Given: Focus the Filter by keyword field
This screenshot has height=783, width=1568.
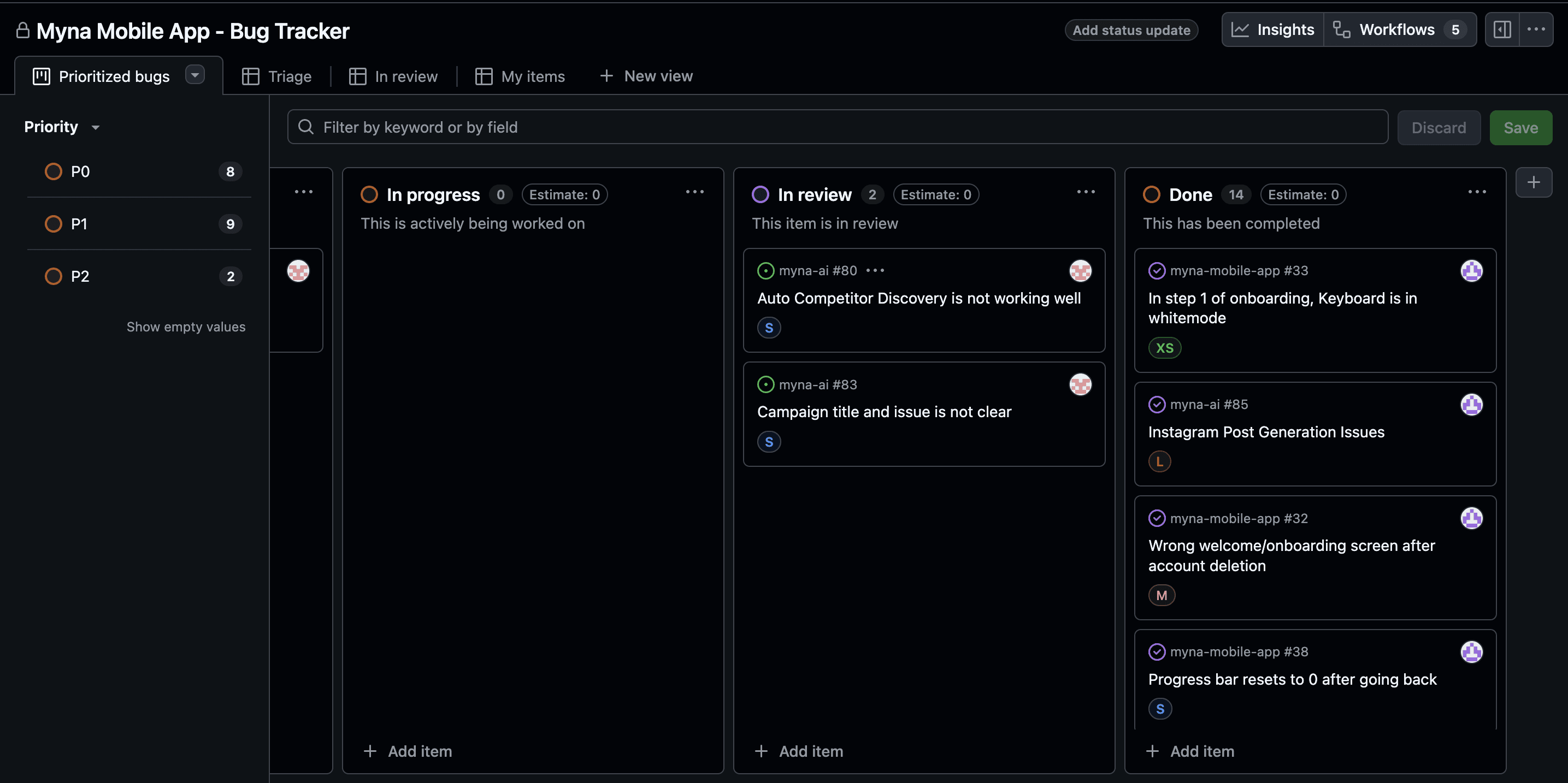Looking at the screenshot, I should pyautogui.click(x=837, y=127).
